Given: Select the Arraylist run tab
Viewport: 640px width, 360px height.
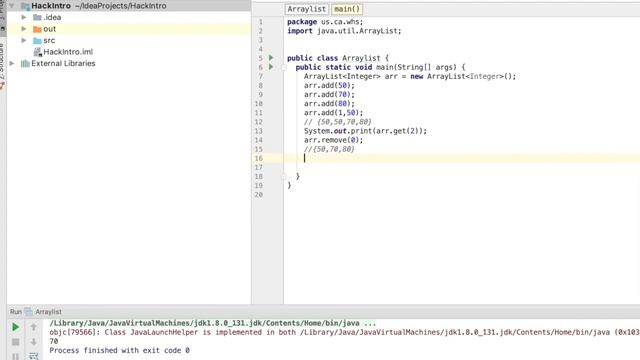Looking at the screenshot, I should [48, 311].
